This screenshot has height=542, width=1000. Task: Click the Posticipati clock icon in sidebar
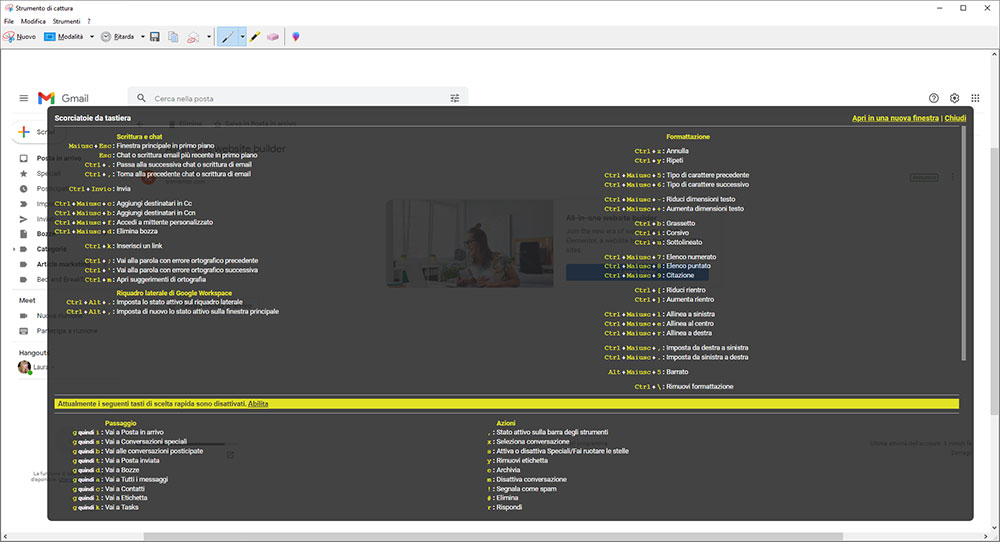(24, 189)
